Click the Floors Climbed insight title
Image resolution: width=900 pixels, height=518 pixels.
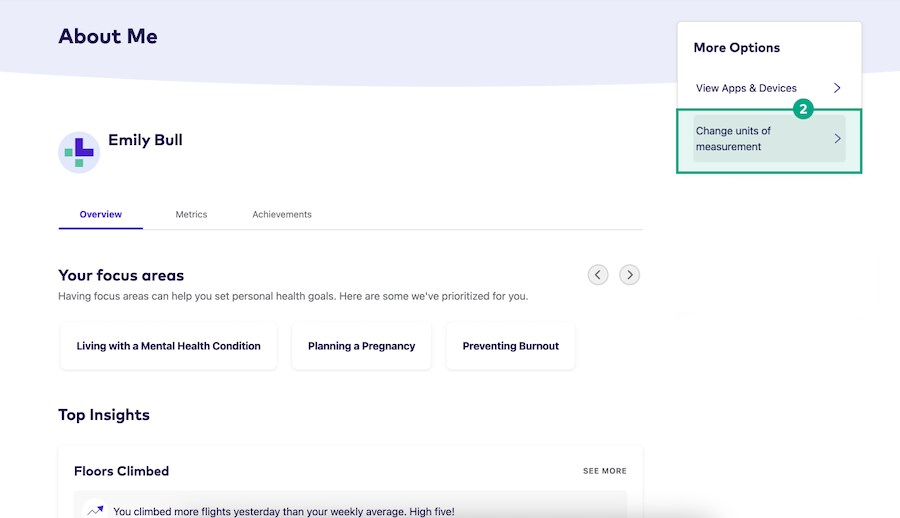(121, 471)
